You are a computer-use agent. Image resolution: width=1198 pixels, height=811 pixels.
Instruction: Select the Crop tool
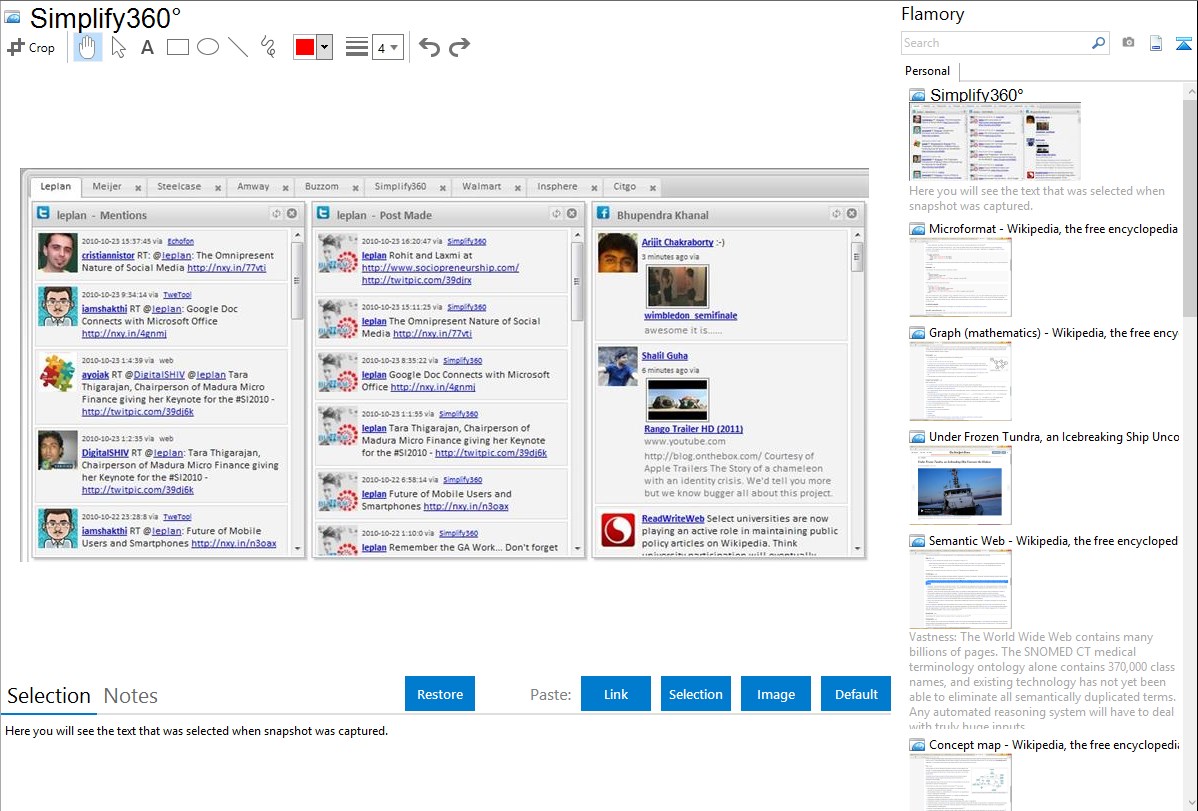pos(31,47)
